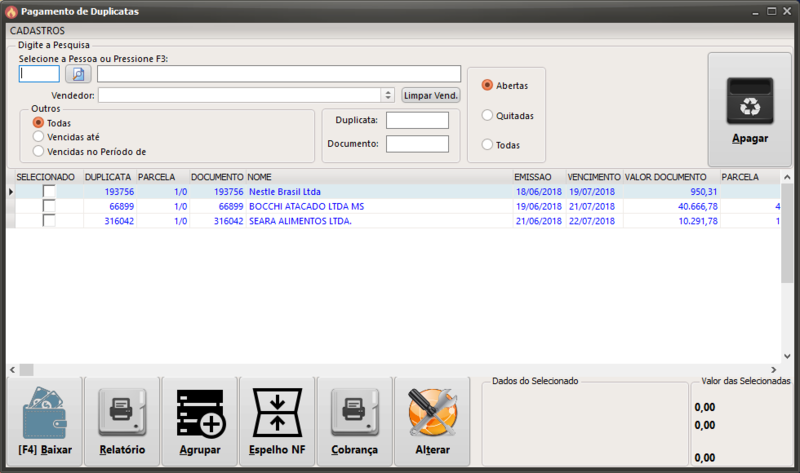Click the Cobrança printer button
The height and width of the screenshot is (473, 800).
(x=355, y=421)
